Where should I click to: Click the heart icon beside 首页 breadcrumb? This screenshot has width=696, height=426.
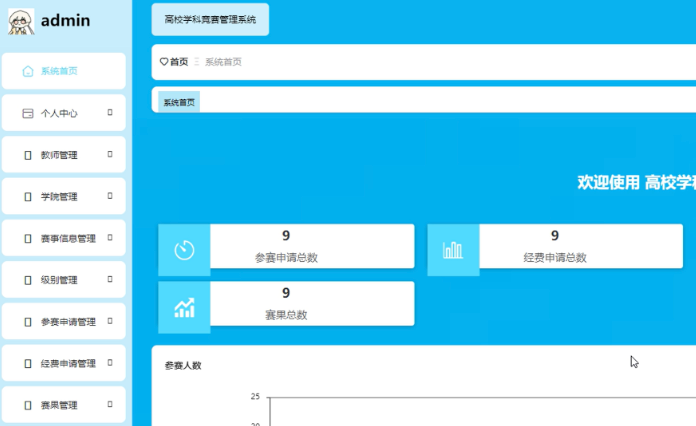pyautogui.click(x=164, y=62)
